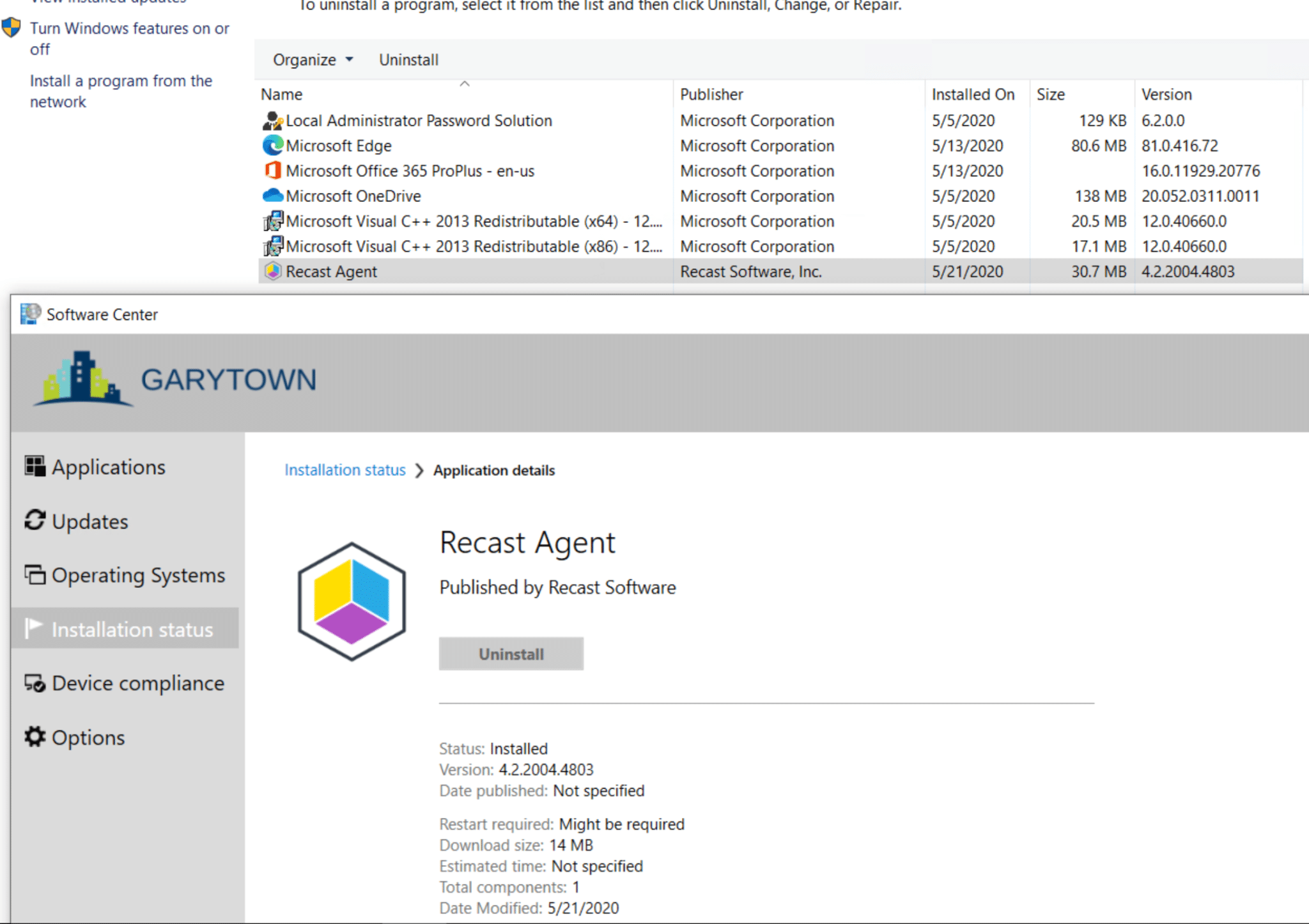Click the Recast Agent cube logo

point(352,601)
